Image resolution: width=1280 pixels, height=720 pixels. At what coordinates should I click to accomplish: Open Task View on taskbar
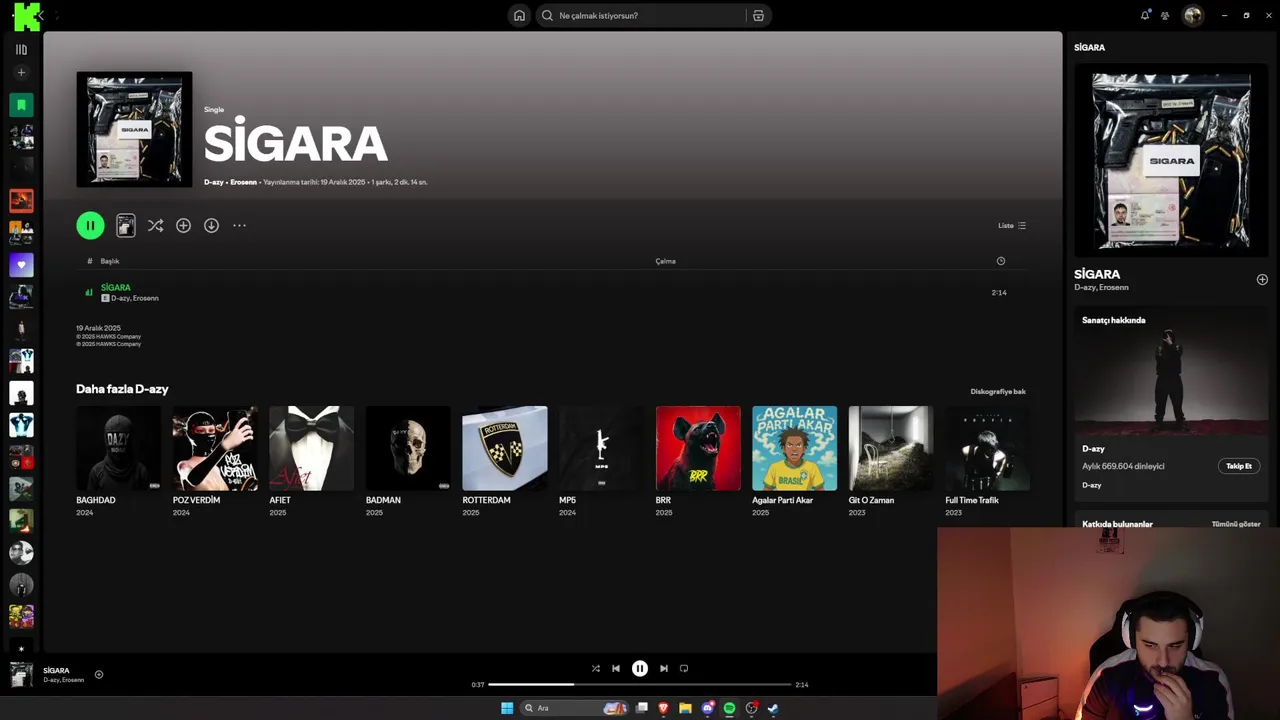coord(642,708)
